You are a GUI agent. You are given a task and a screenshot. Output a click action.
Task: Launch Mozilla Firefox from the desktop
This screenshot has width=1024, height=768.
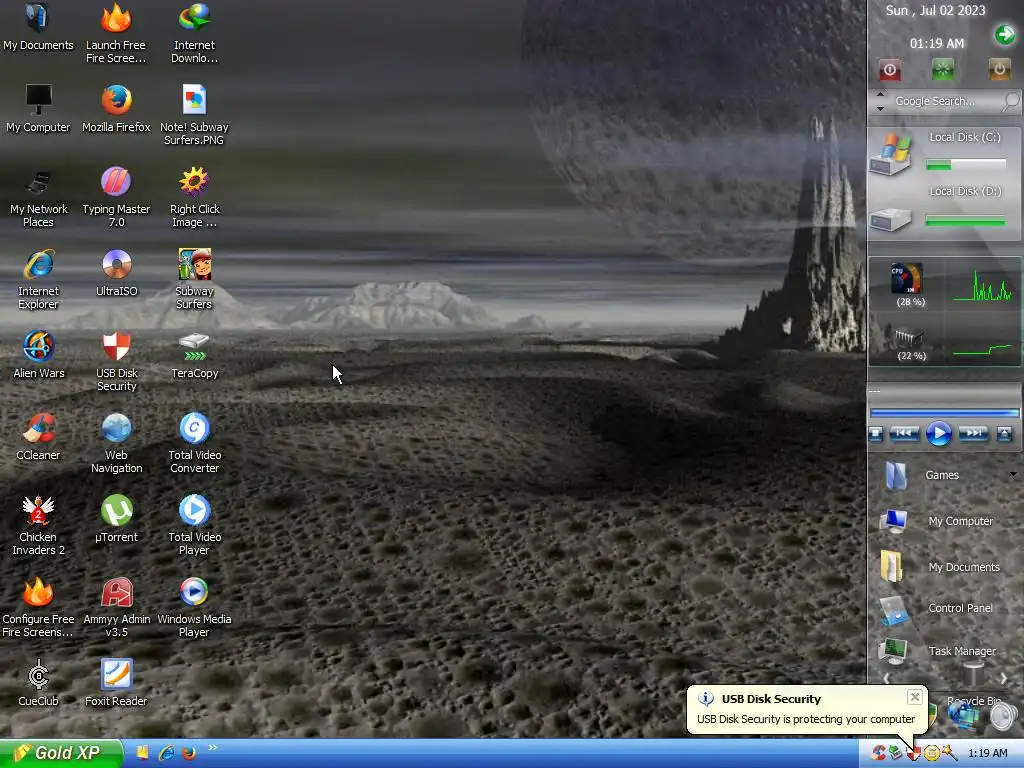(116, 108)
